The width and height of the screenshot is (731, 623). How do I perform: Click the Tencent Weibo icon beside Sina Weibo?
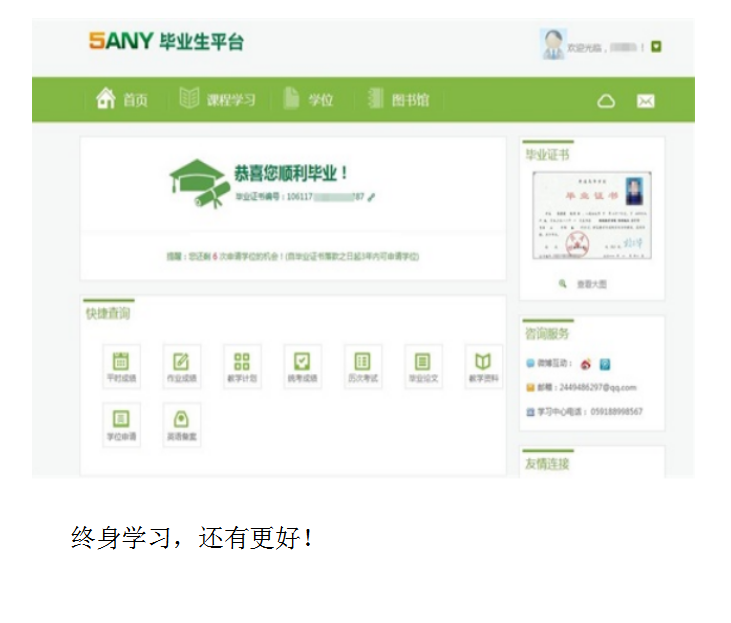point(604,364)
